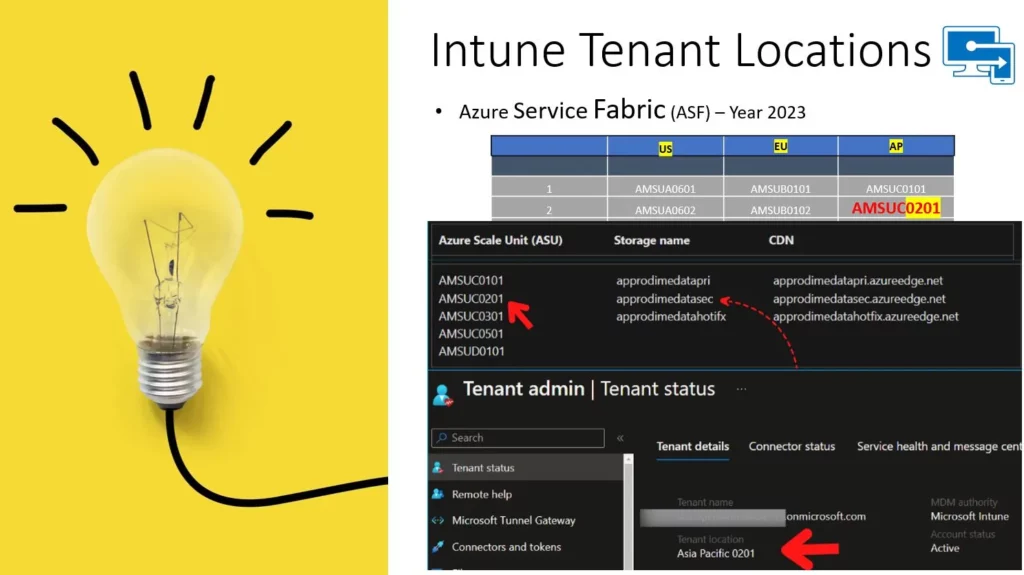This screenshot has height=575, width=1024.
Task: Open the ellipsis menu beside Tenant status
Action: pos(741,389)
